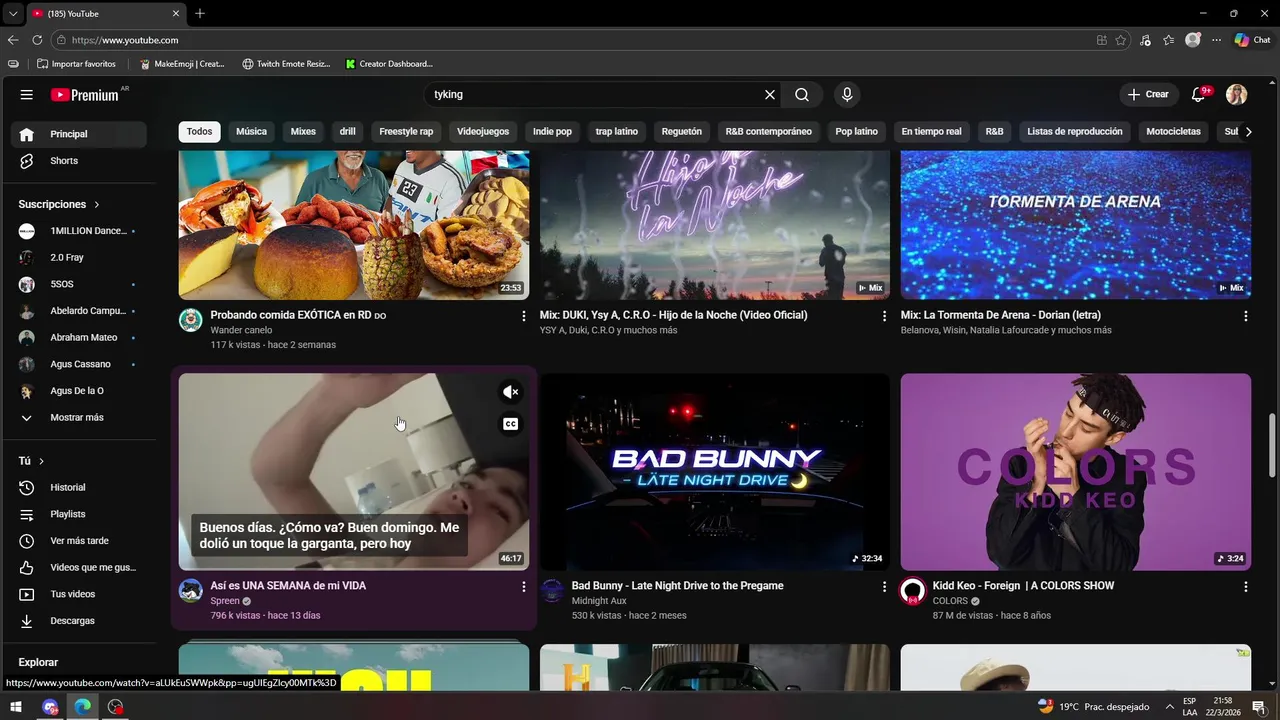Click the browser address bar
Viewport: 1280px width, 720px height.
coord(570,40)
